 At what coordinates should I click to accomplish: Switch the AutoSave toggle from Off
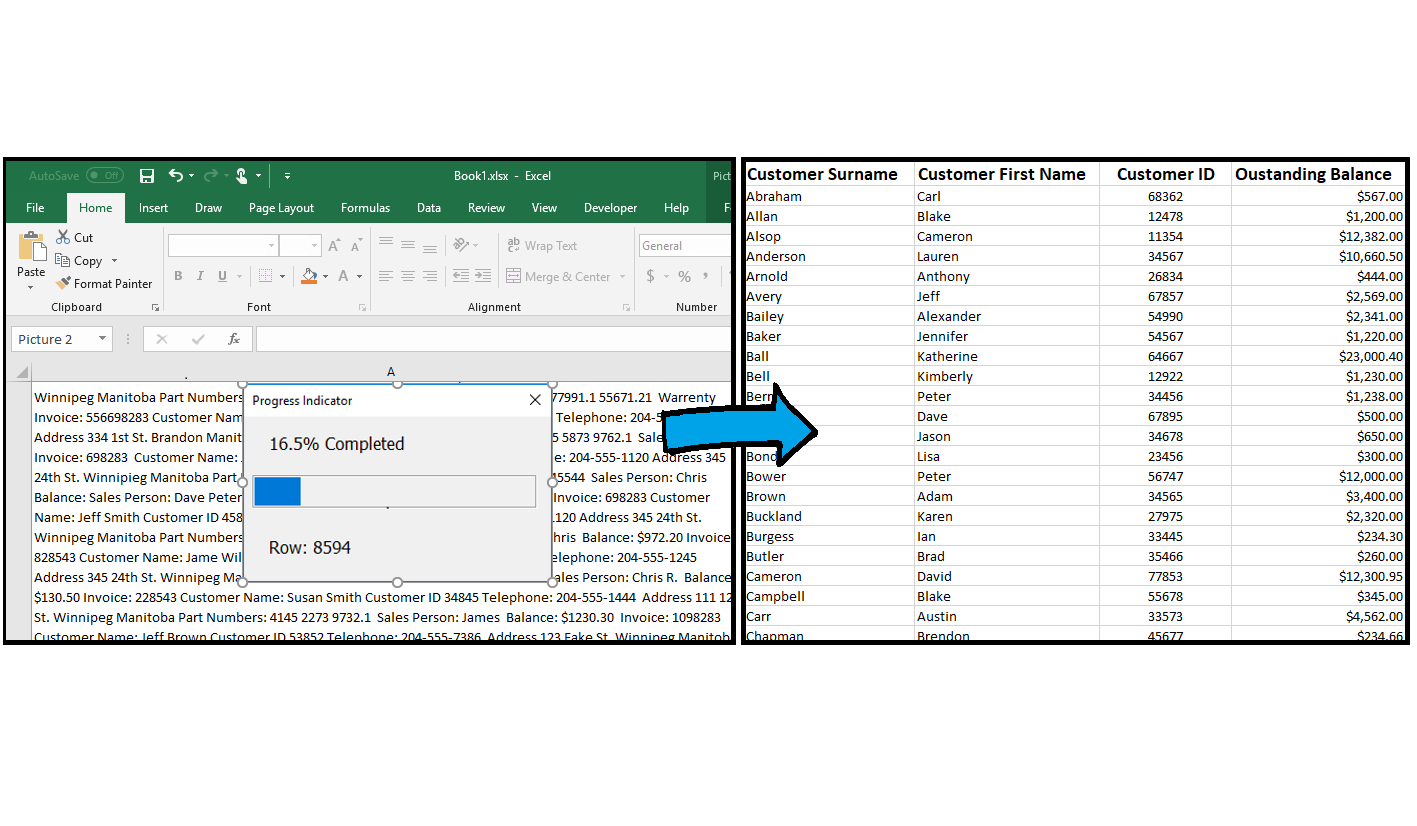click(x=104, y=174)
